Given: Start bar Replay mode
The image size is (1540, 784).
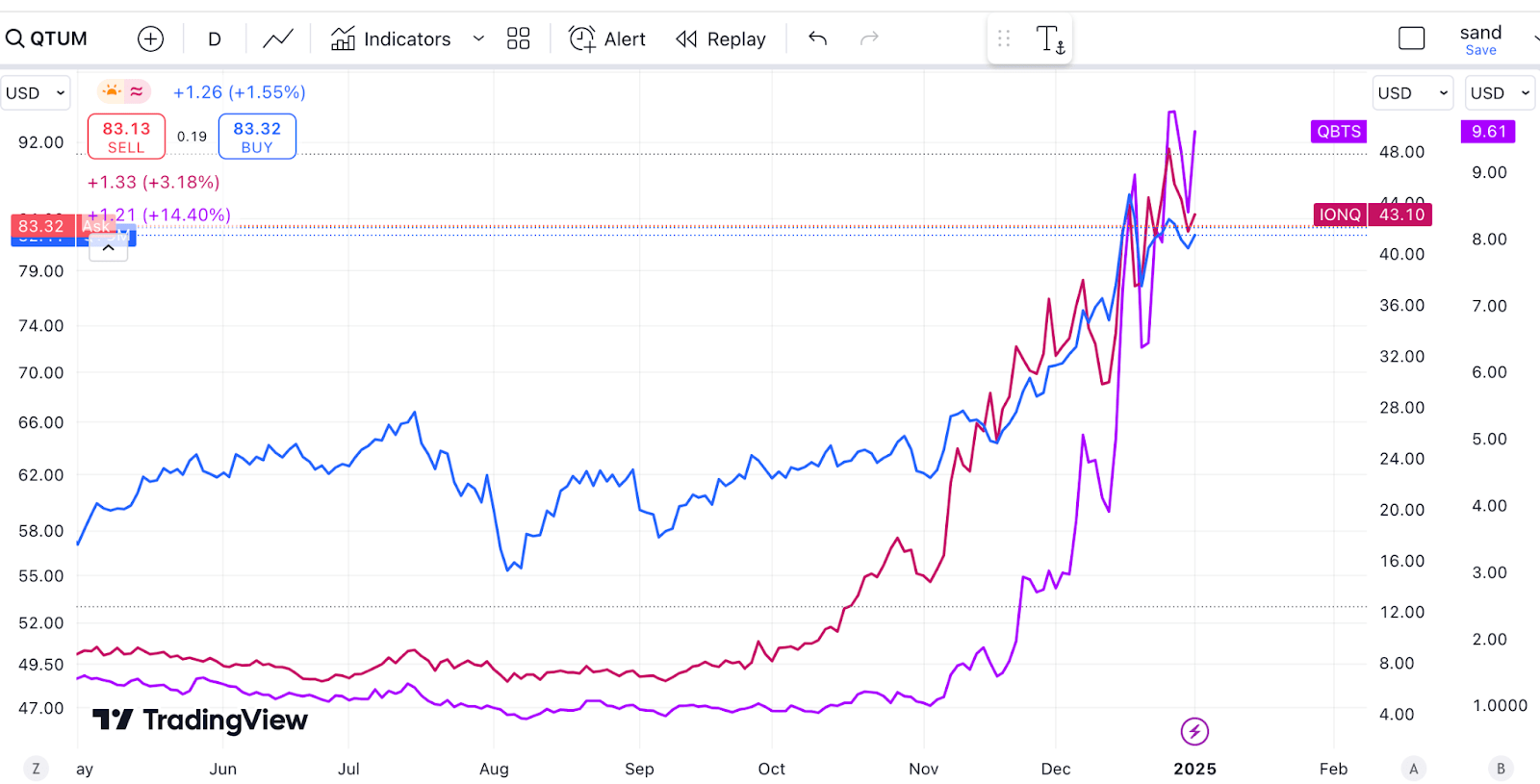Looking at the screenshot, I should point(721,38).
